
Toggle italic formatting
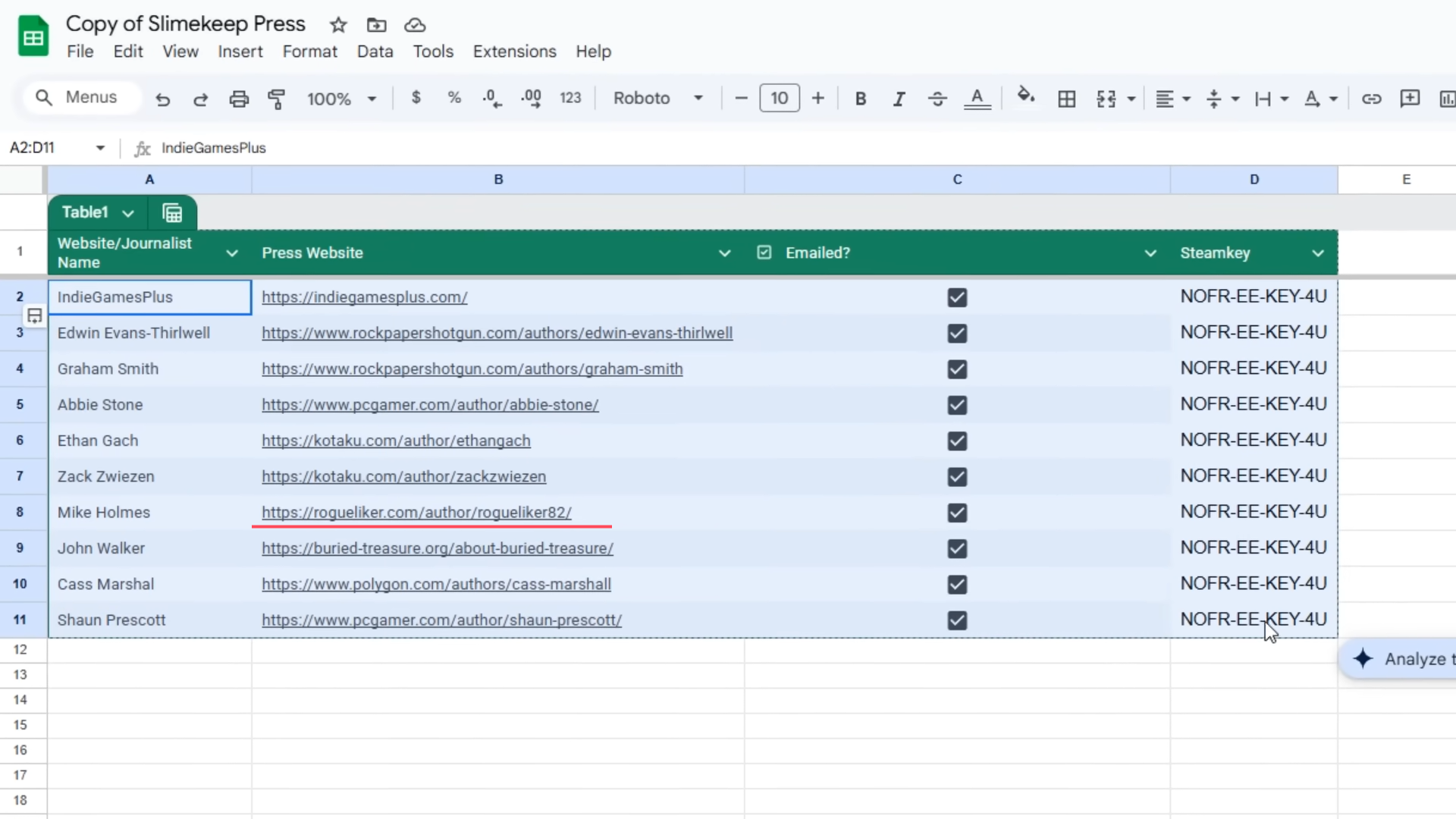click(899, 99)
